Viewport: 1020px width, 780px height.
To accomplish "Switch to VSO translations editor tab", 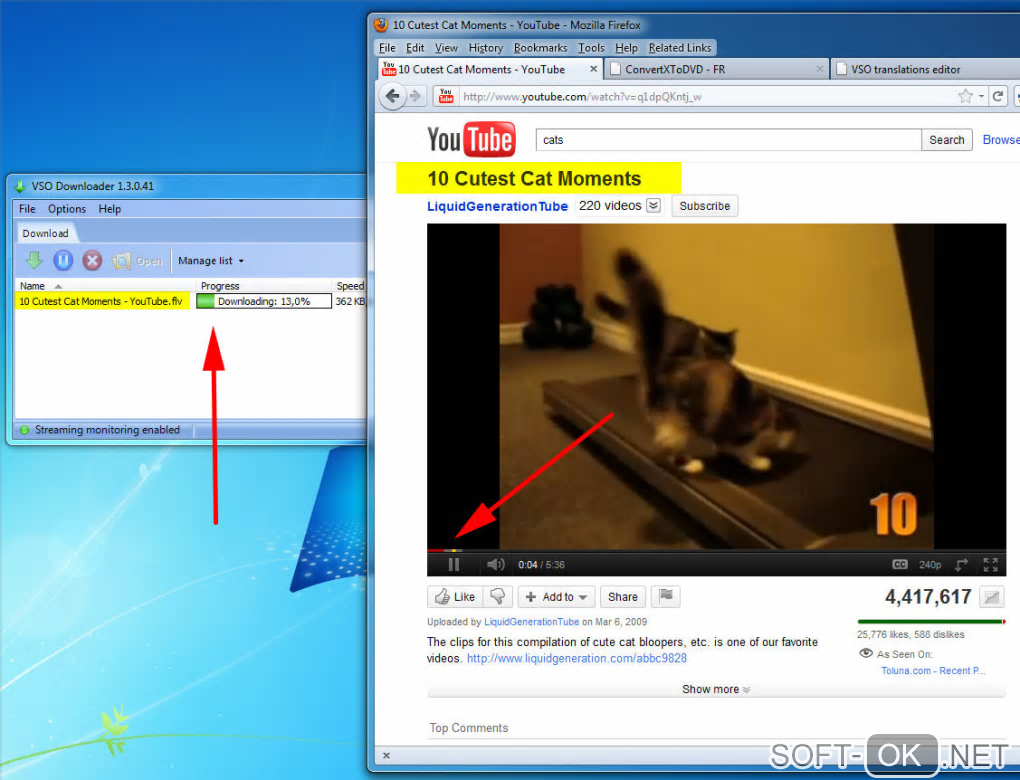I will 925,69.
